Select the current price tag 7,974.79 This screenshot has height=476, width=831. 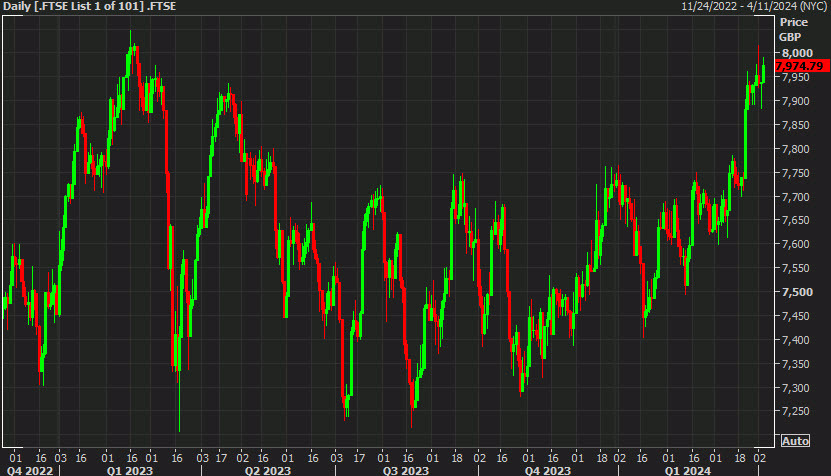pos(801,66)
